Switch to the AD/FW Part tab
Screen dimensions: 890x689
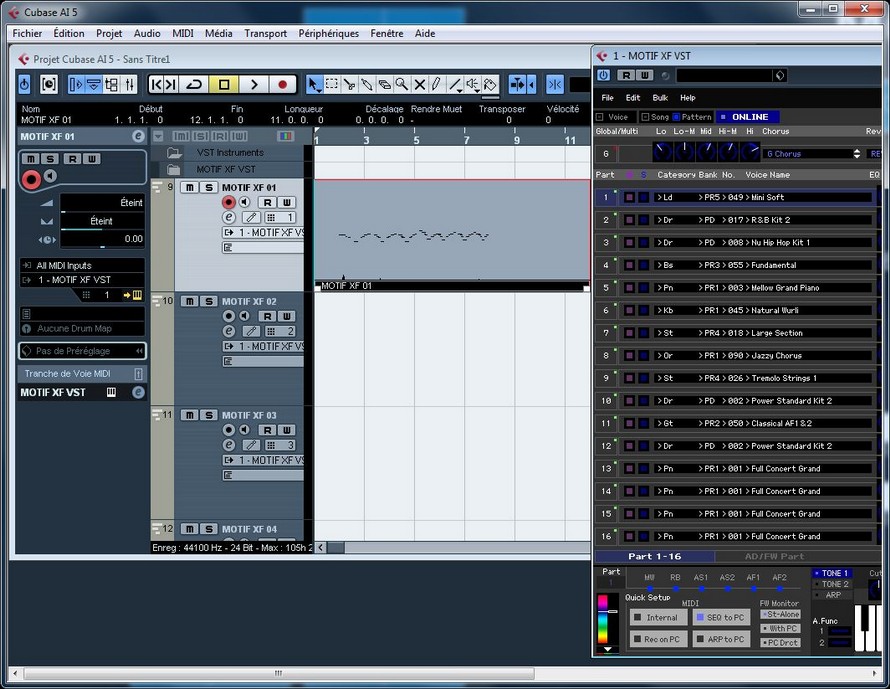pos(773,556)
